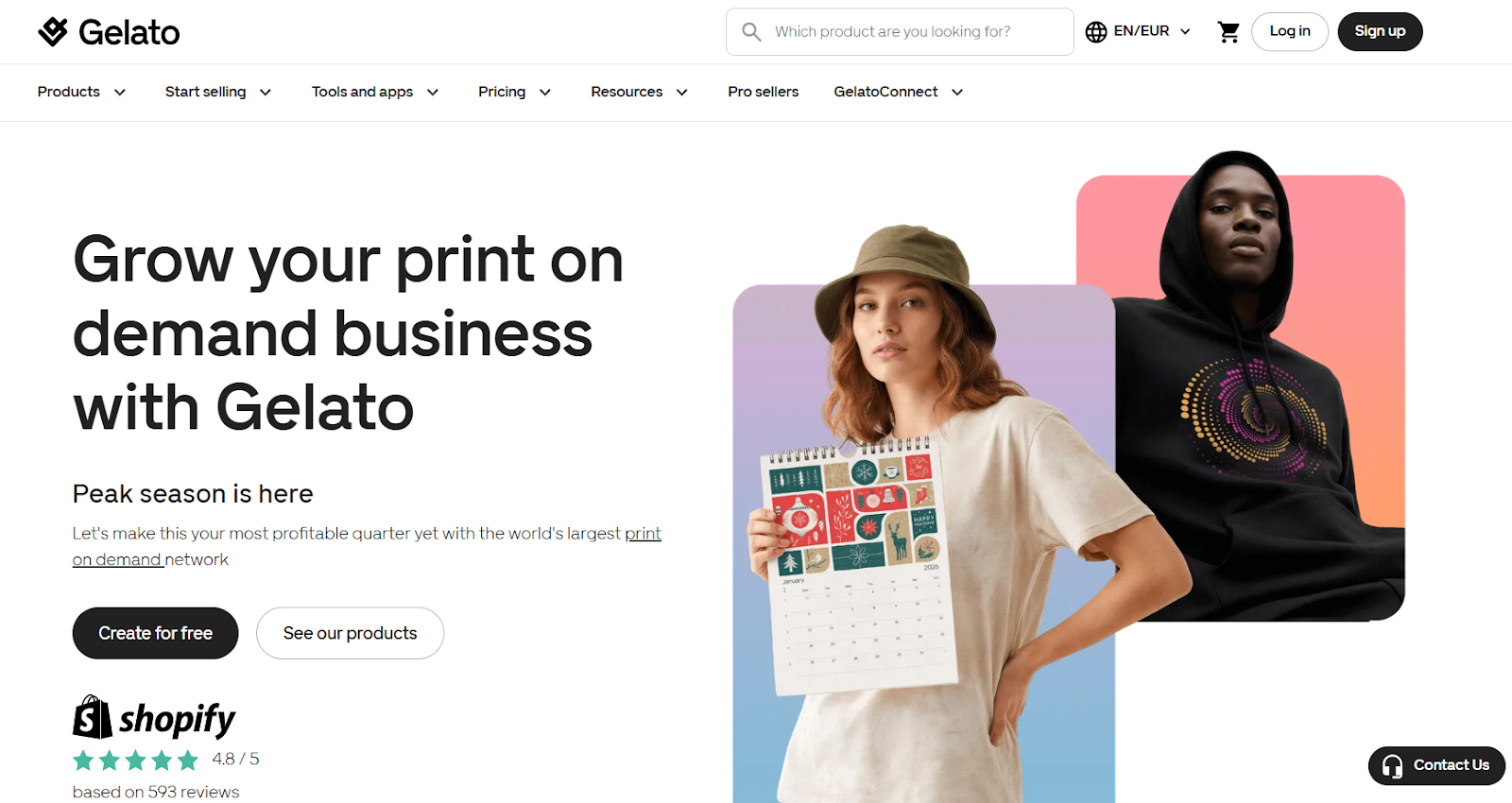Open the Start selling dropdown

(x=218, y=92)
